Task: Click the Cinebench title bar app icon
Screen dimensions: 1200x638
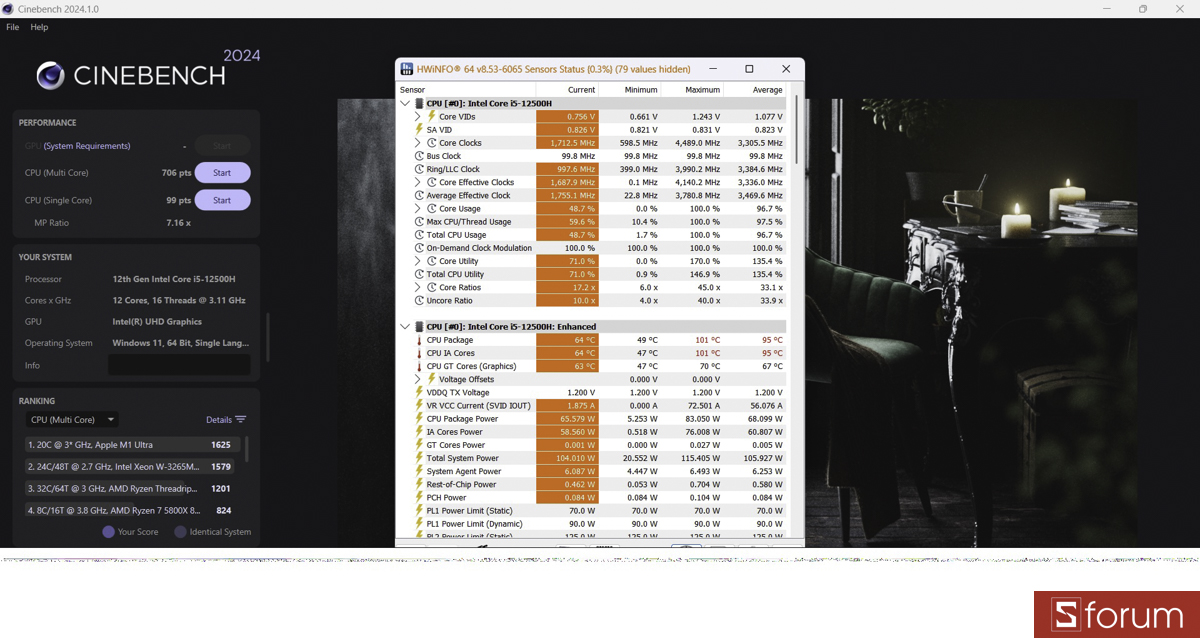Action: tap(9, 9)
